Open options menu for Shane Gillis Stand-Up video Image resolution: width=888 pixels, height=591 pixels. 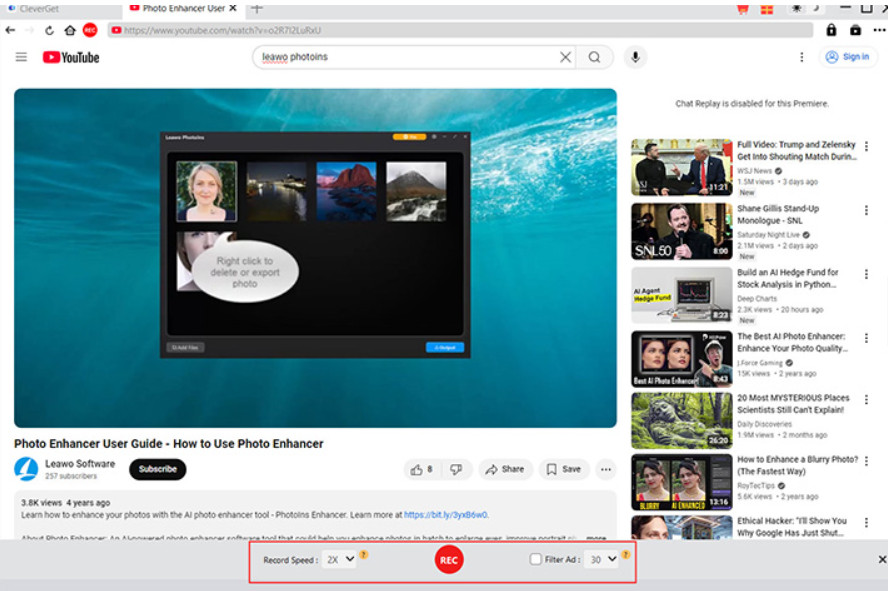click(866, 211)
